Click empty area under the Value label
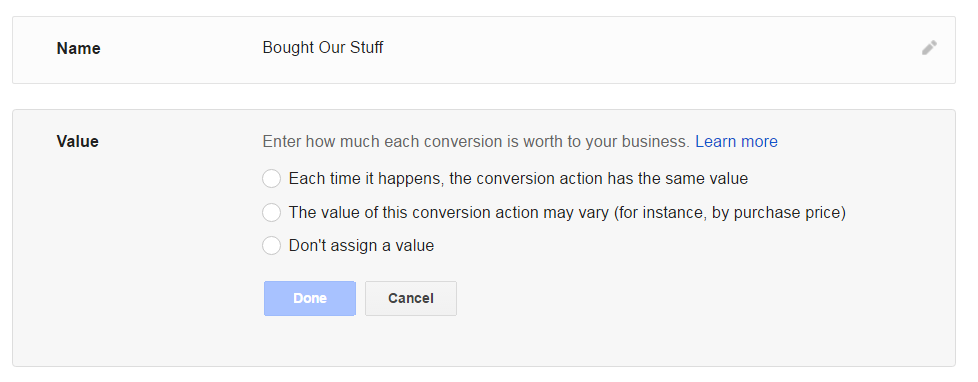 pyautogui.click(x=125, y=250)
